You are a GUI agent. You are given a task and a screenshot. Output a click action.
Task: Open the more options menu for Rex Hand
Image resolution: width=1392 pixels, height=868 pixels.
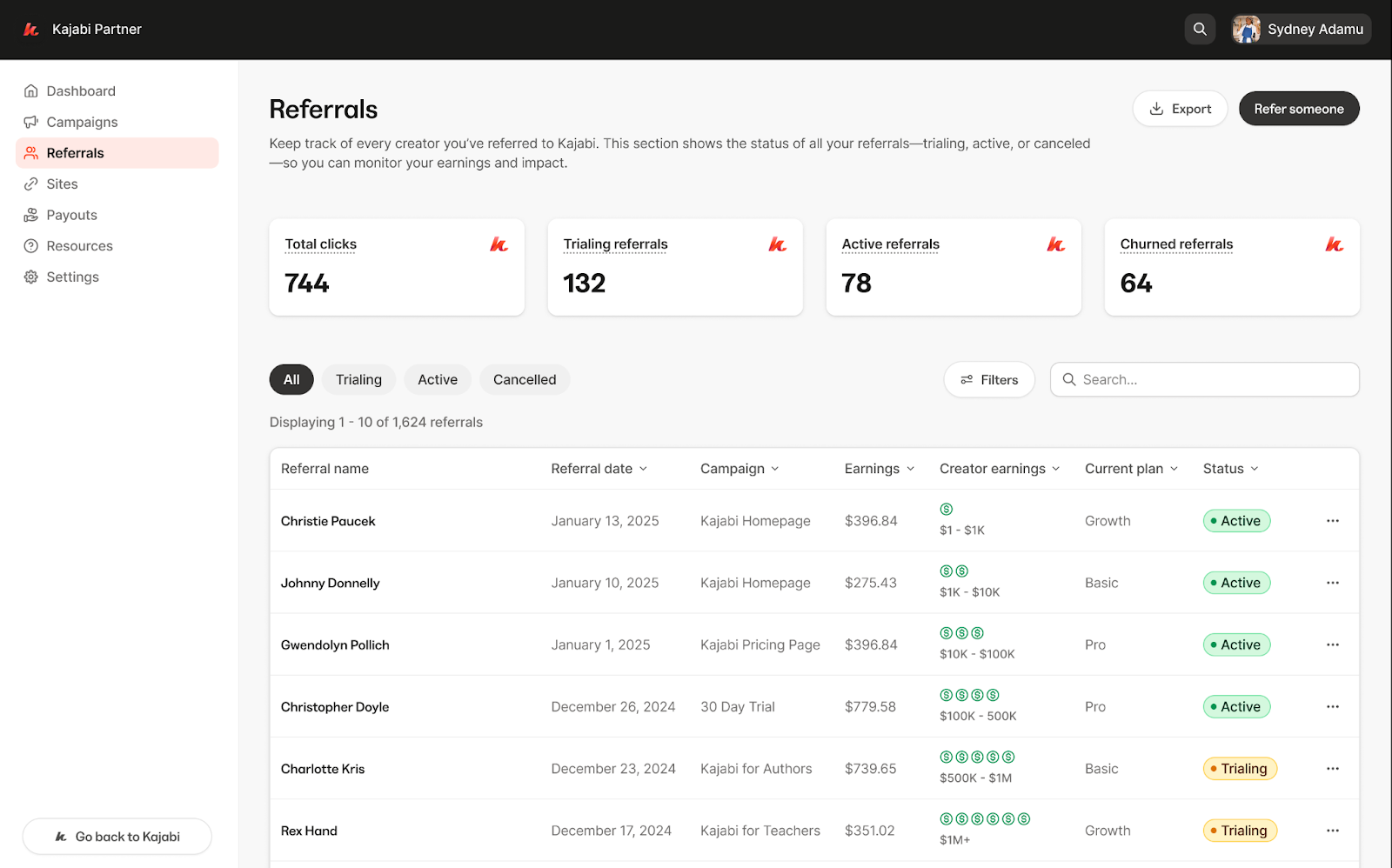pos(1333,831)
